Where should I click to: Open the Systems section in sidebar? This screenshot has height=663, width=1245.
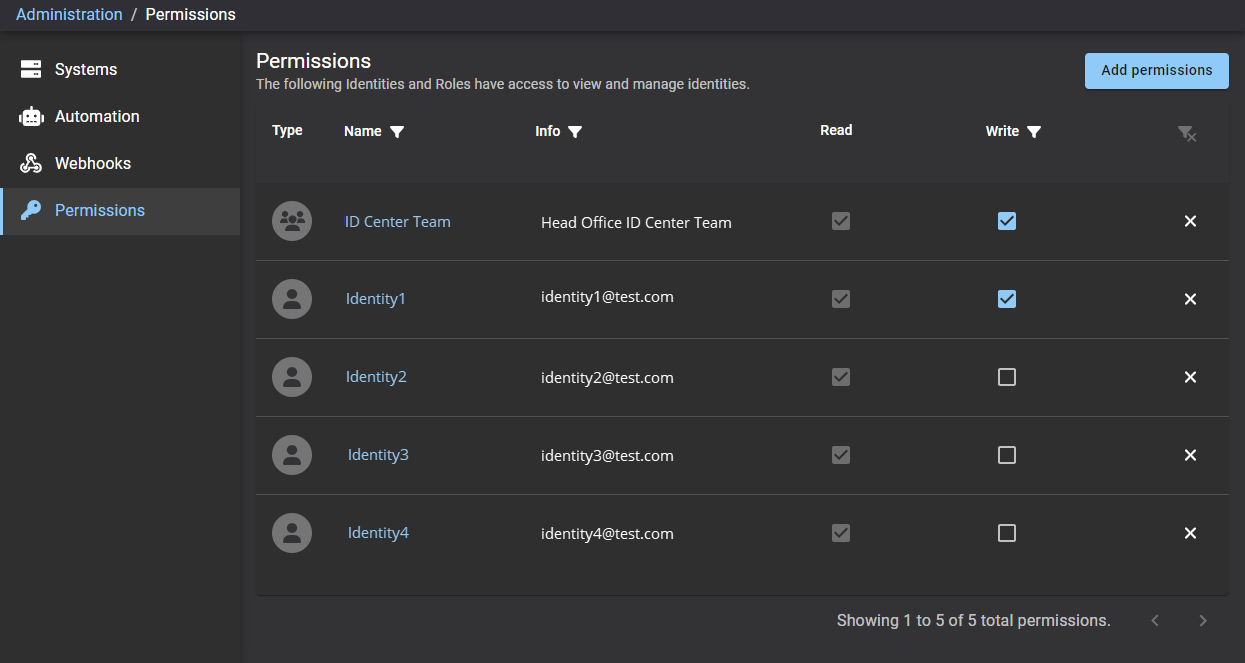[86, 70]
